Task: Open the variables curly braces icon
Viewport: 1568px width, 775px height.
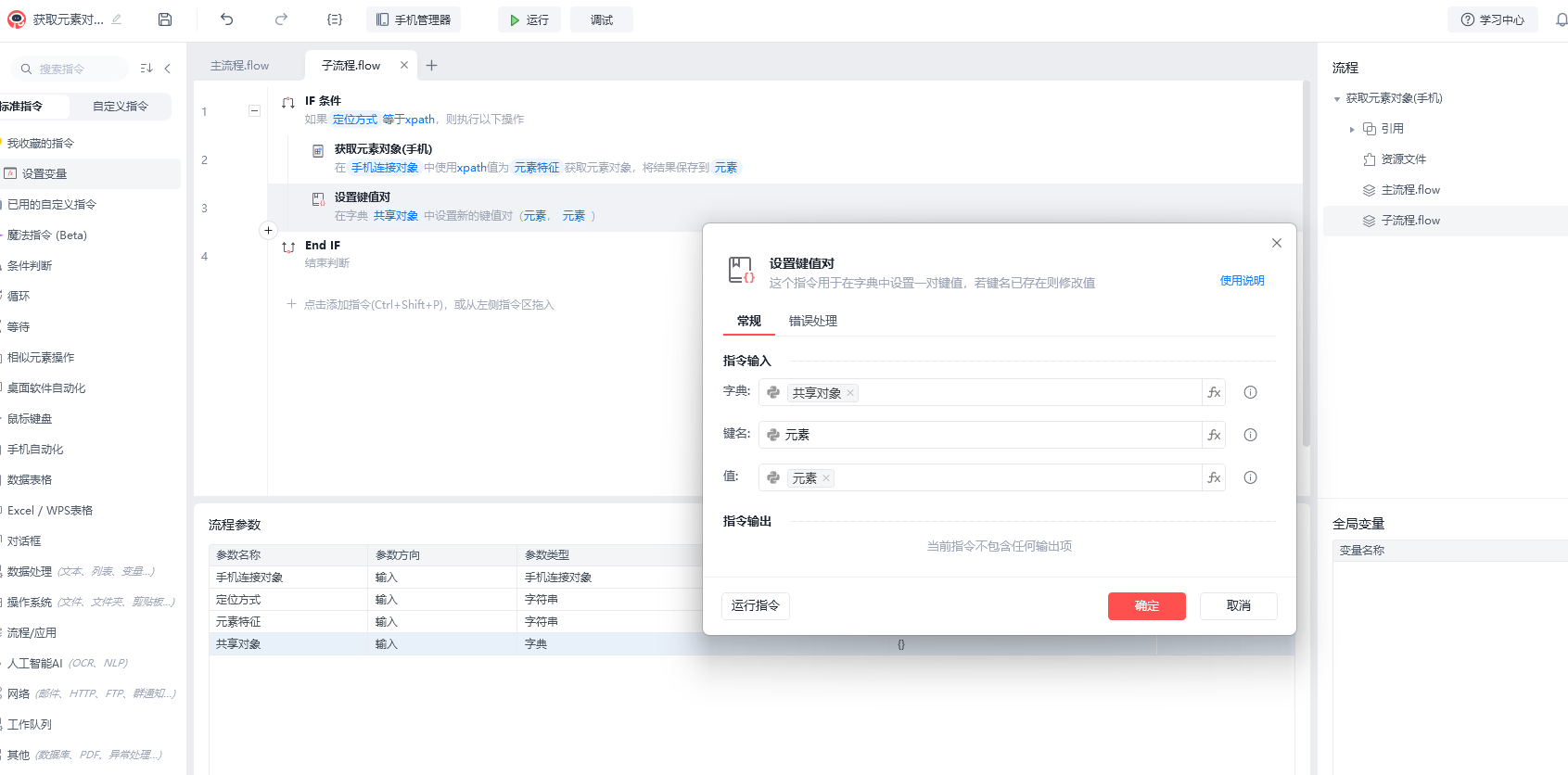Action: tap(335, 19)
